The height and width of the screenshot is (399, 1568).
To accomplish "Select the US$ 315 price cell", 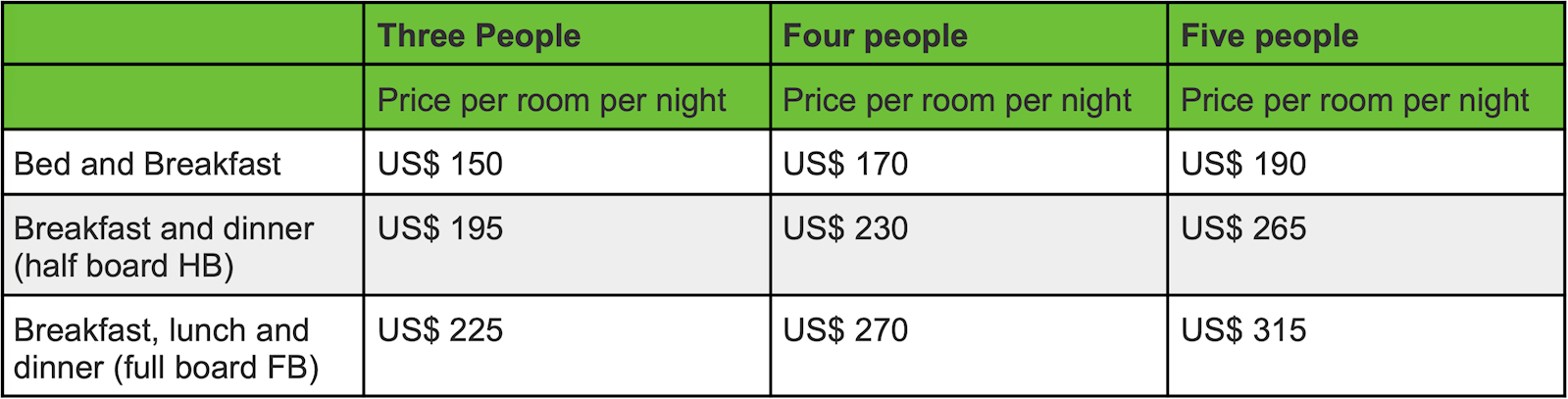I will [x=1243, y=330].
